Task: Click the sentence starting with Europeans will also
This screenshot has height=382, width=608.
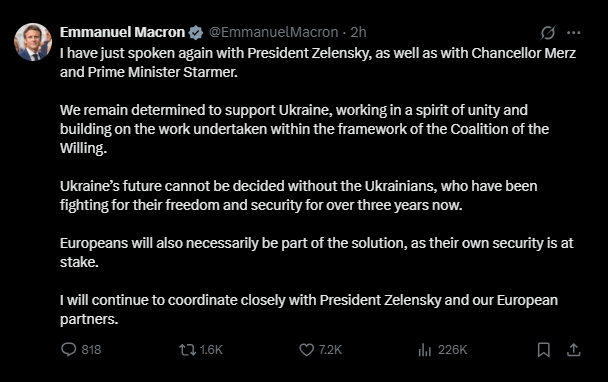Action: pyautogui.click(x=316, y=252)
